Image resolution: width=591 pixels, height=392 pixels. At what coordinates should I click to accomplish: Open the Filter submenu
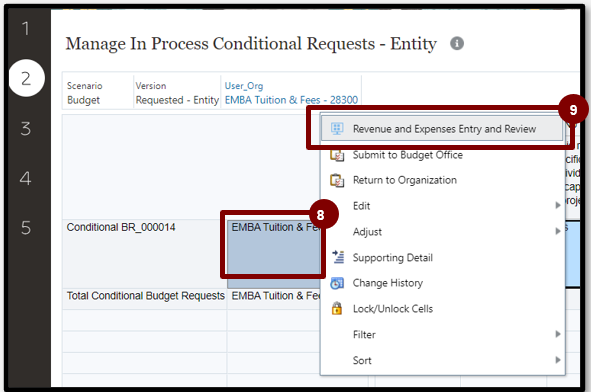[x=442, y=335]
